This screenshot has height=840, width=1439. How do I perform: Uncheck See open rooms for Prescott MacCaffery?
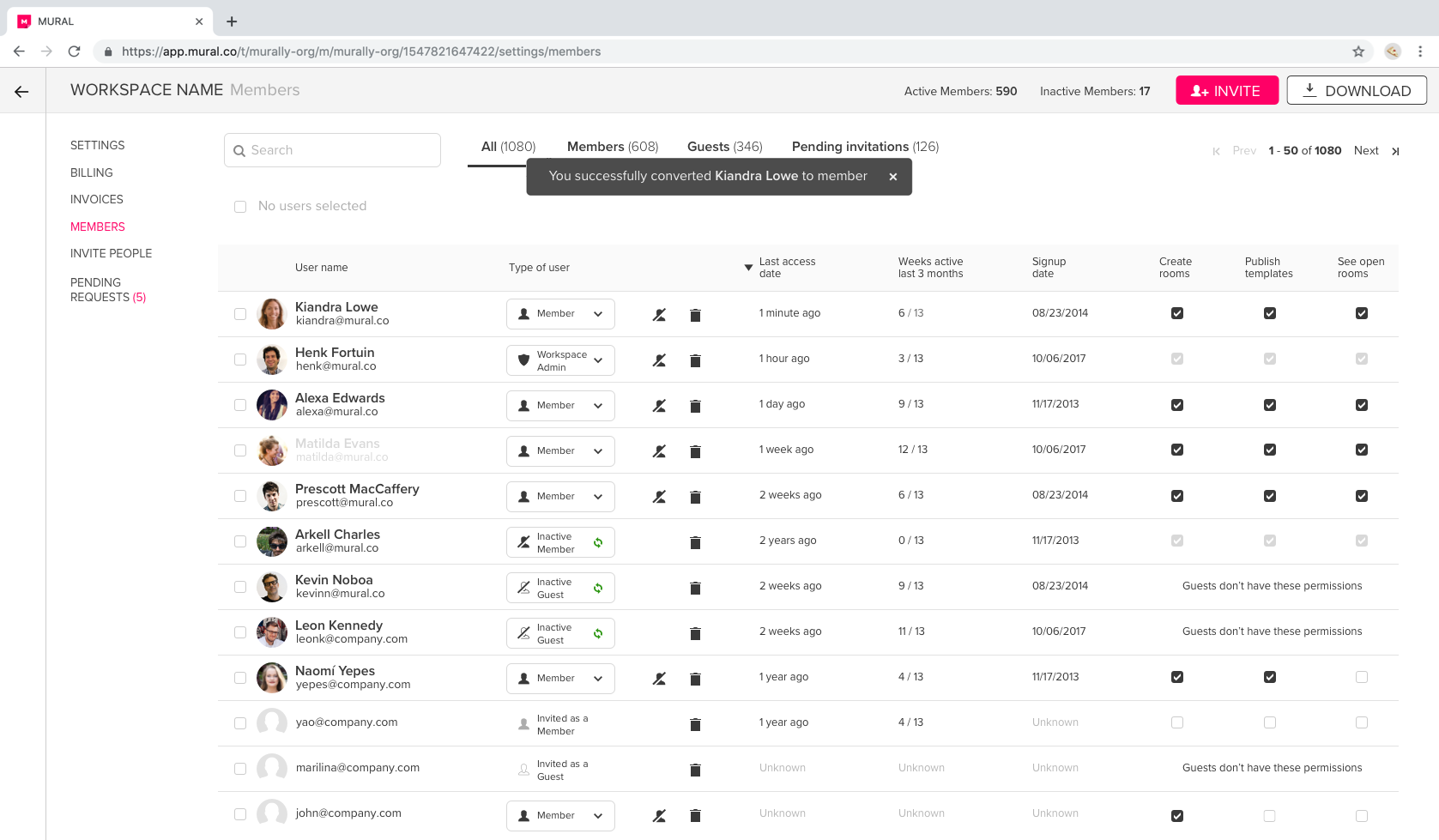point(1362,496)
